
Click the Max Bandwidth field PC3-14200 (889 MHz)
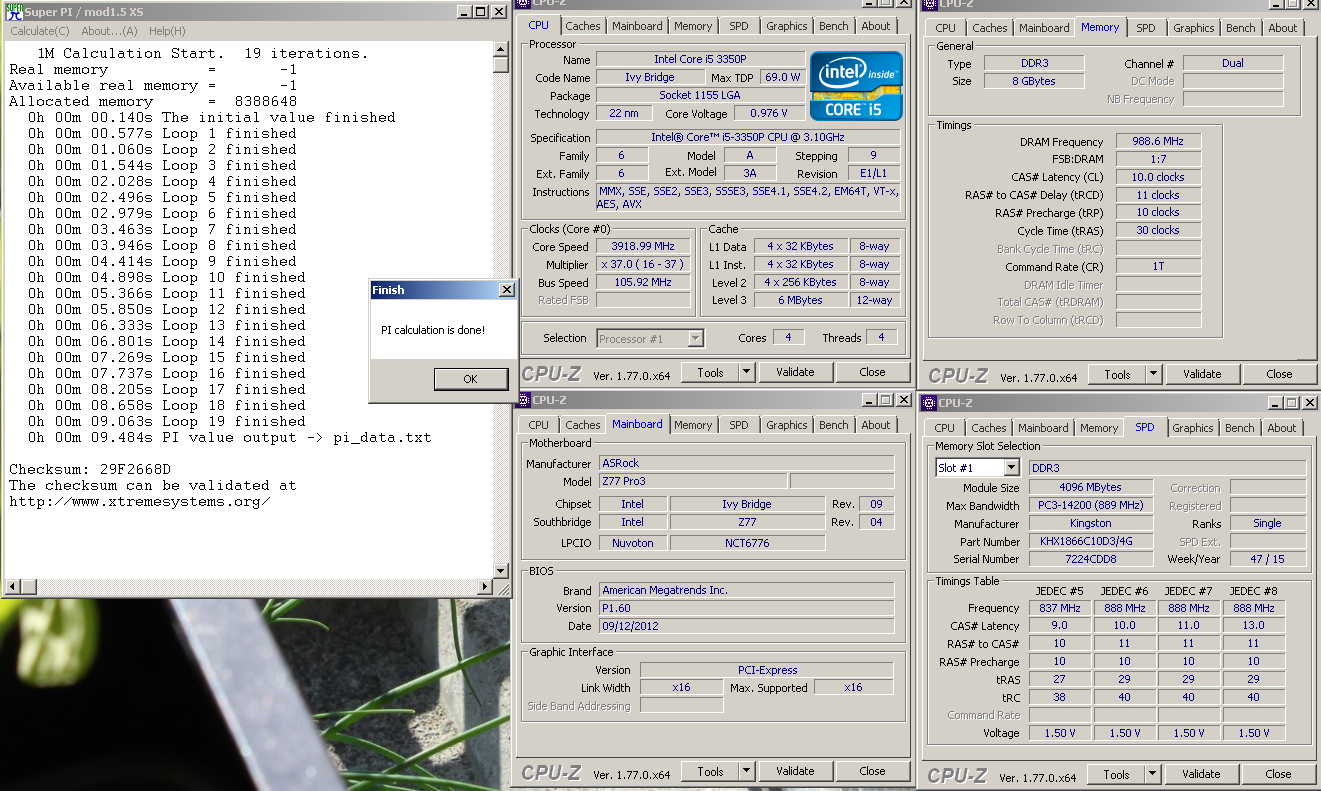click(1090, 505)
